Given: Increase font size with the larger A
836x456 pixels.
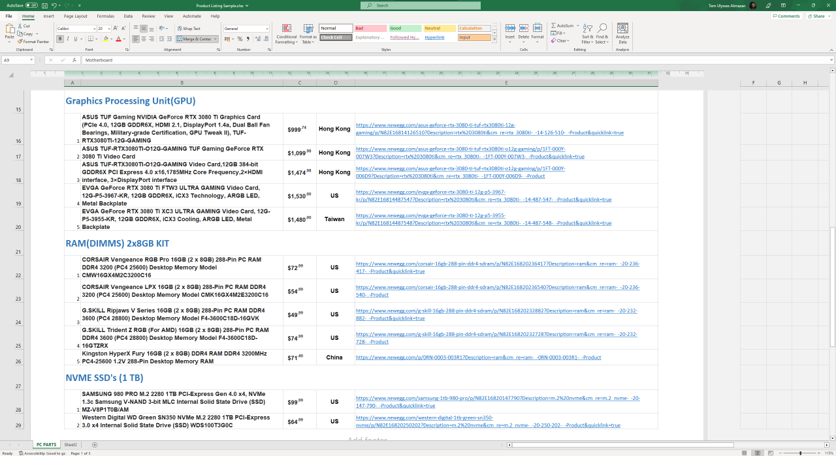Looking at the screenshot, I should [116, 28].
